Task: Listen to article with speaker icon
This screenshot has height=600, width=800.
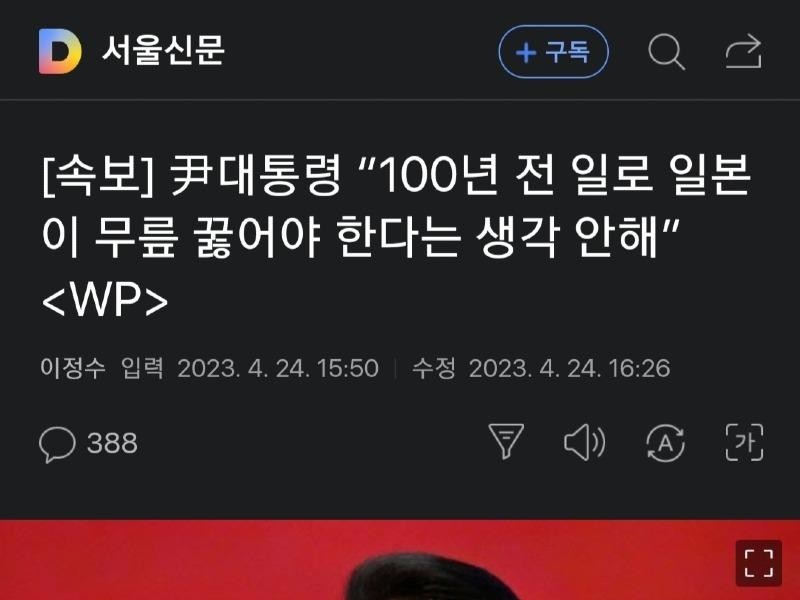Action: point(585,442)
